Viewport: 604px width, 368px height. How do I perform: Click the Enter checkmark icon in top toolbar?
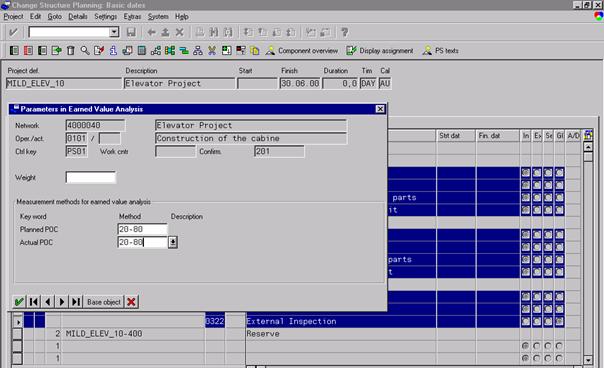(x=13, y=32)
